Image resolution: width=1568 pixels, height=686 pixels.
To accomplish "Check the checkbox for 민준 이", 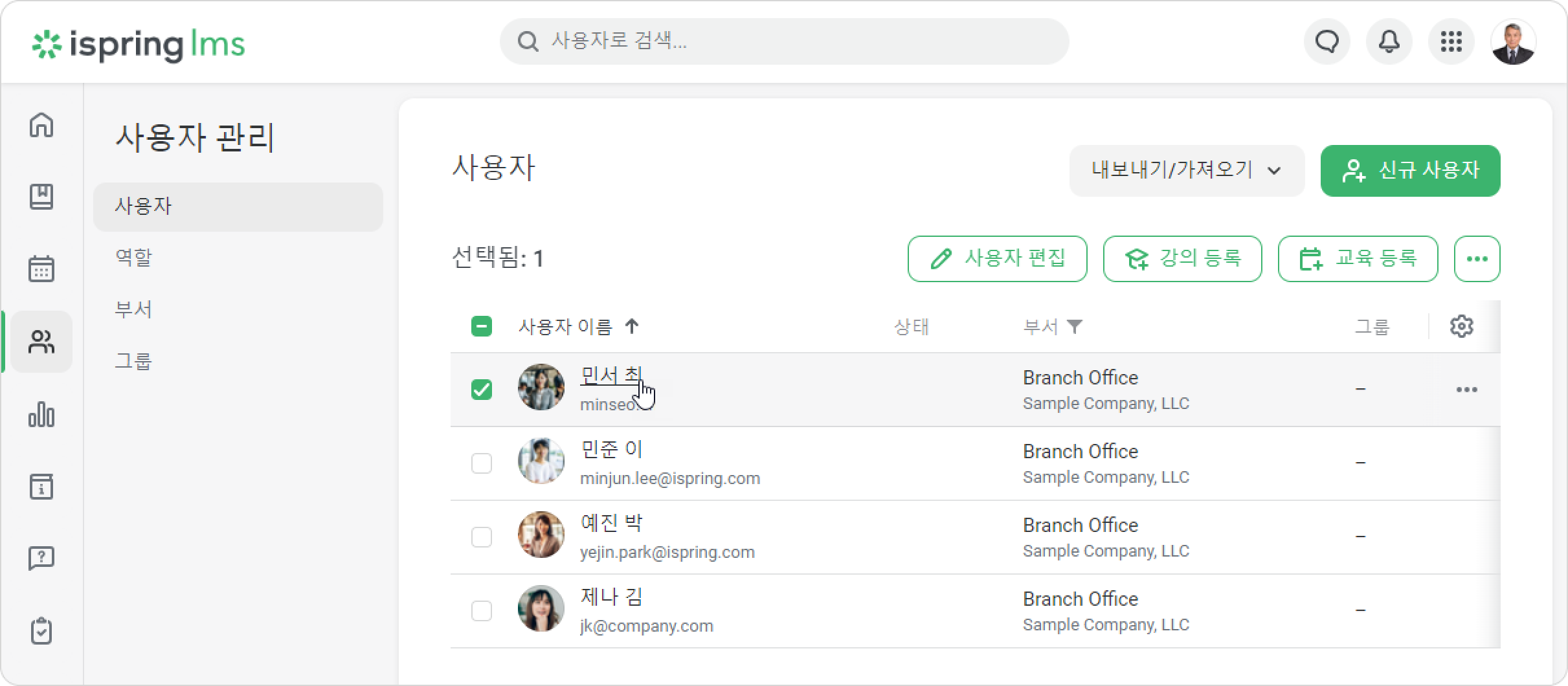I will 482,463.
